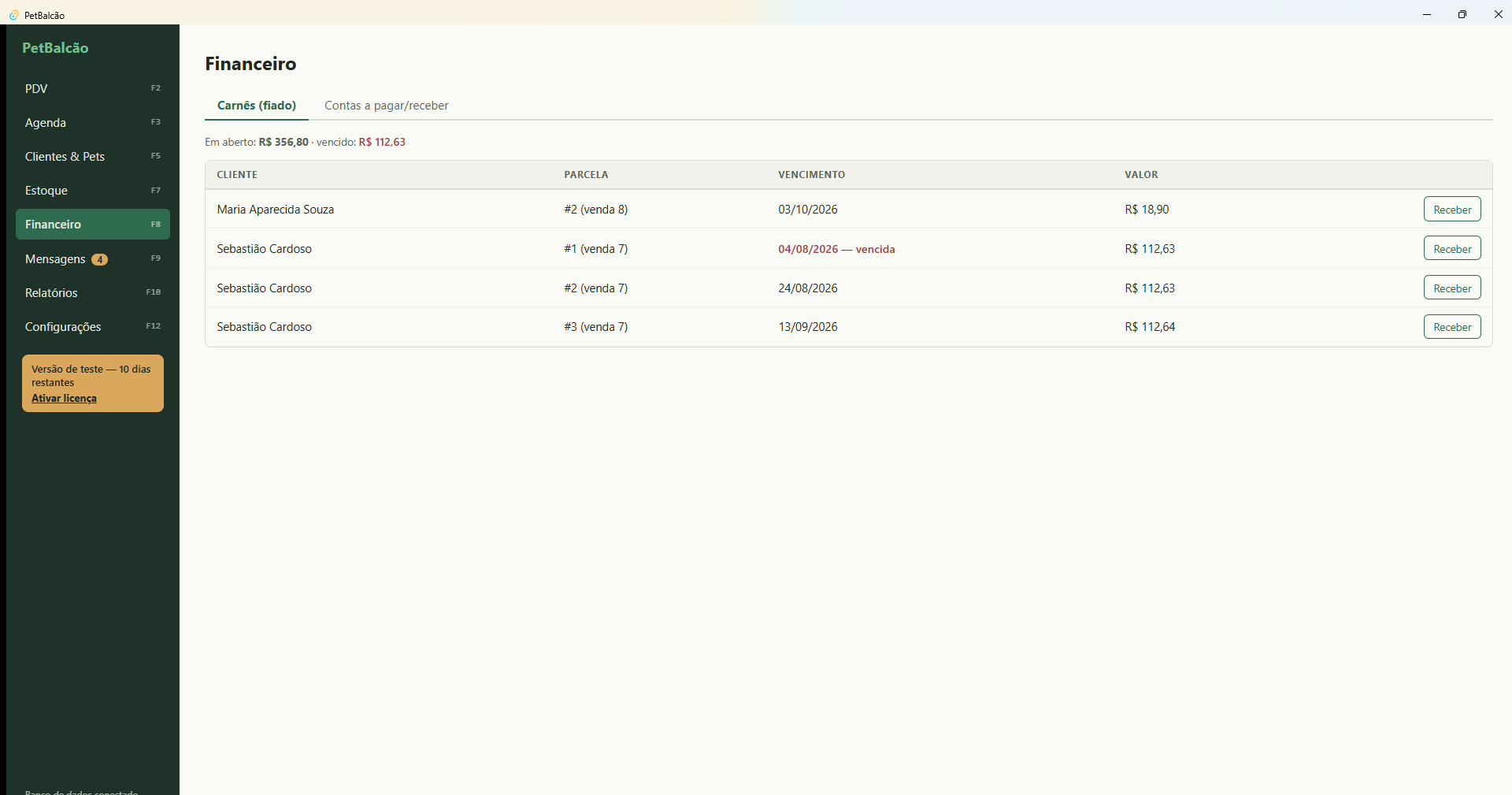1512x795 pixels.
Task: Click the VALOR column header
Action: coord(1141,175)
